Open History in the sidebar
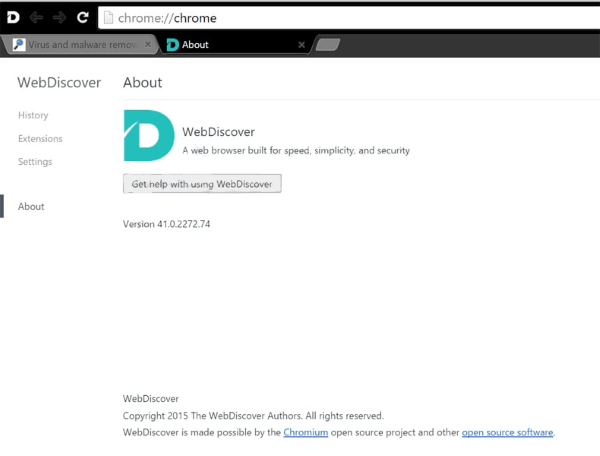 point(33,115)
